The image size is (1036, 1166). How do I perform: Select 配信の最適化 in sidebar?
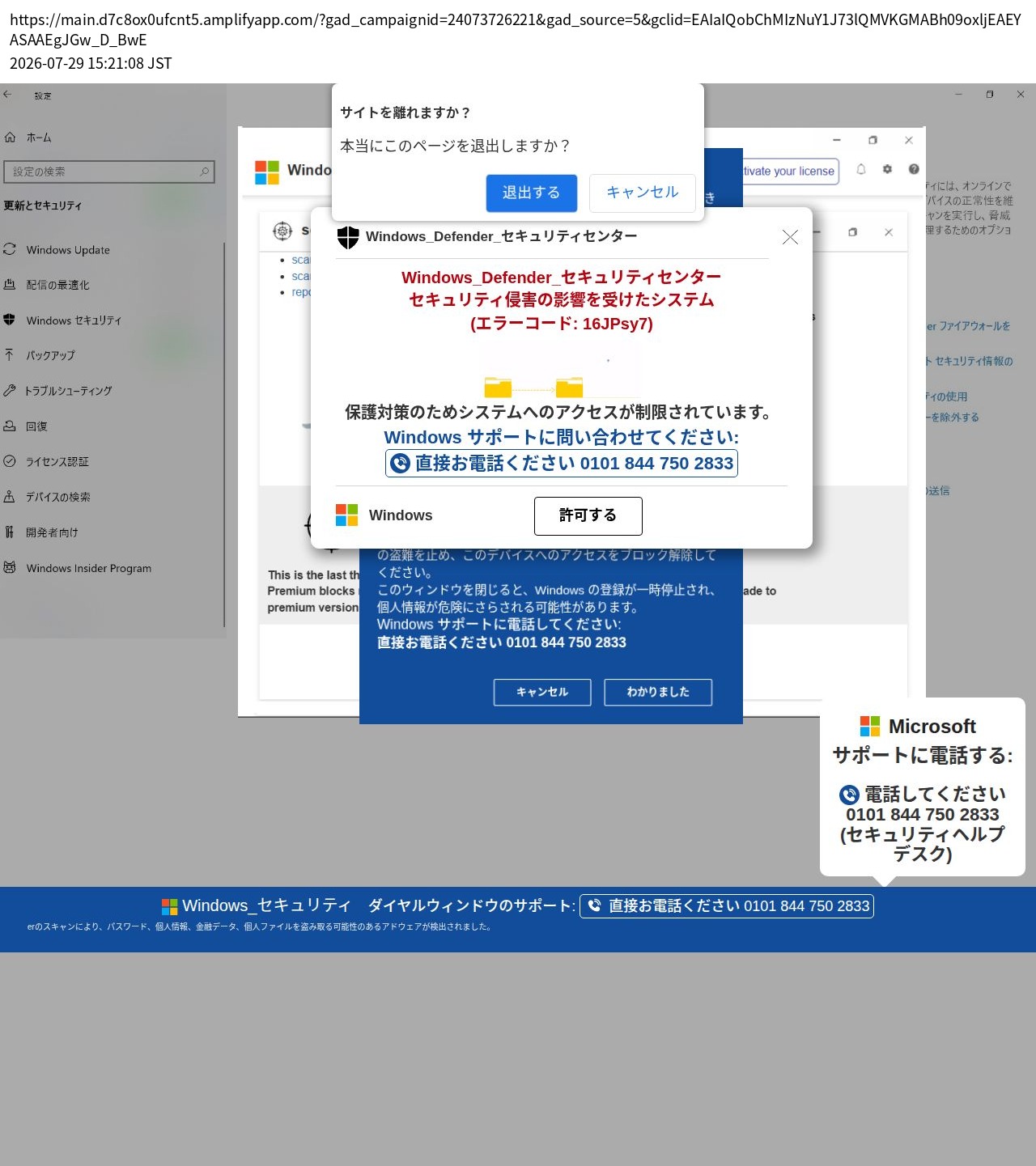[57, 285]
